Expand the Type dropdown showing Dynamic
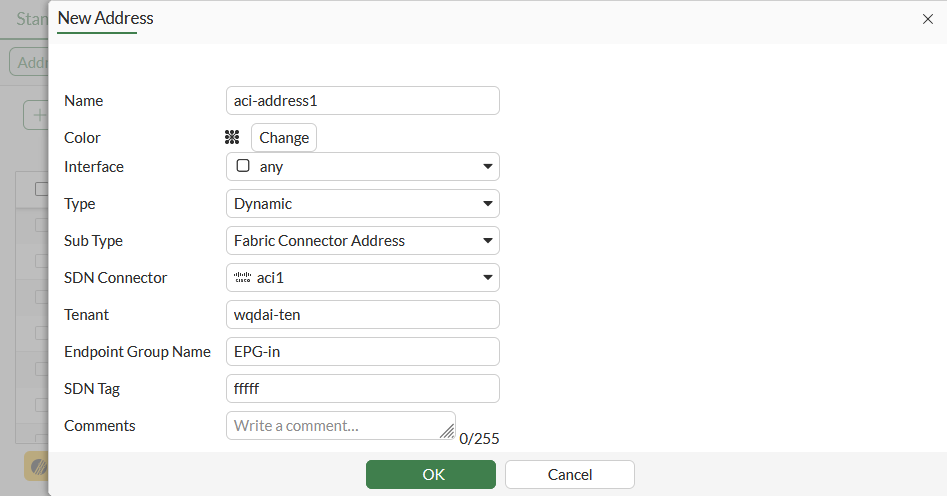 tap(488, 204)
